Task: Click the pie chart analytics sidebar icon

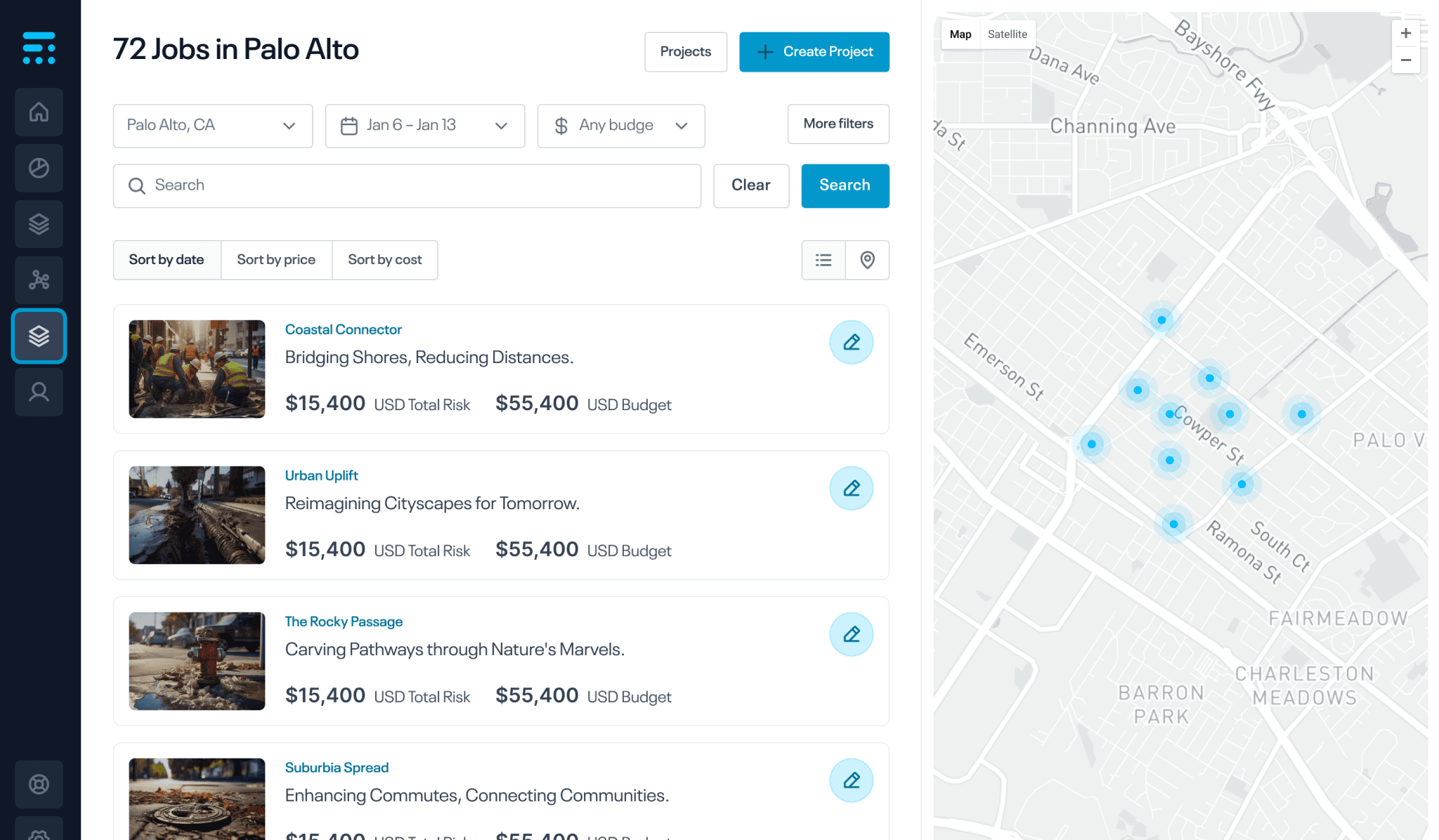Action: [x=39, y=169]
